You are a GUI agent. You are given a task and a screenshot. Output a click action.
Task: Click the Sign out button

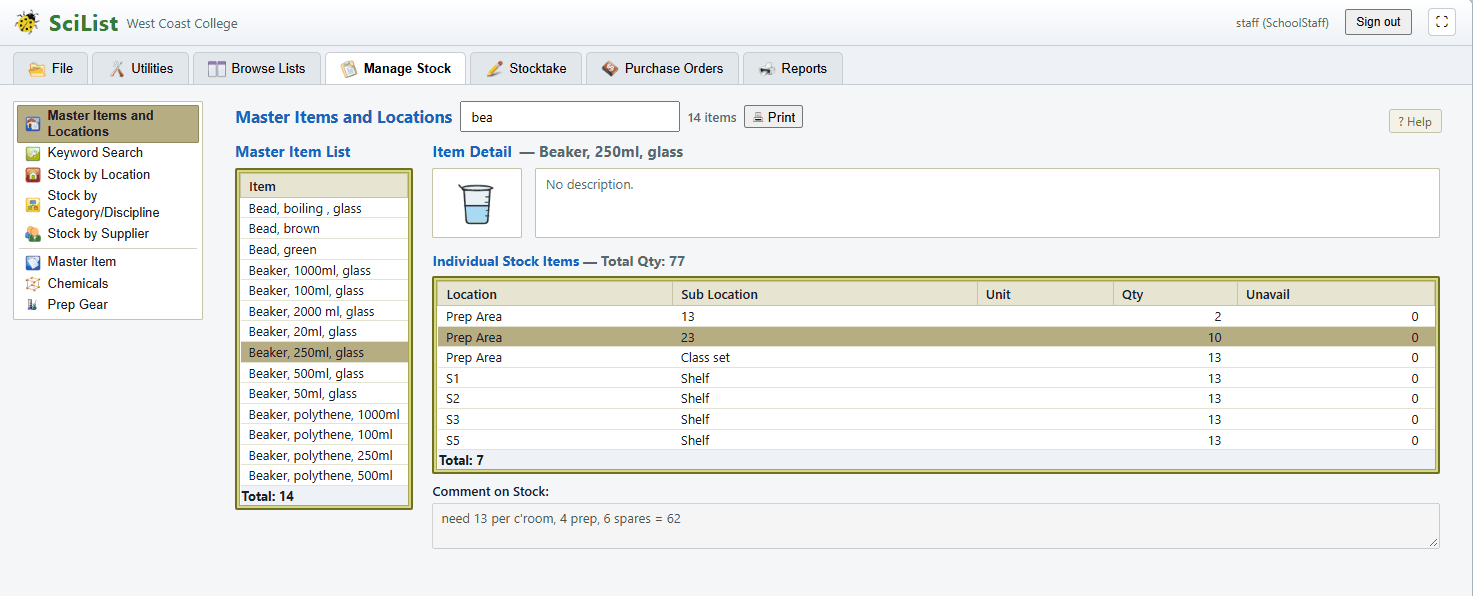[1378, 22]
